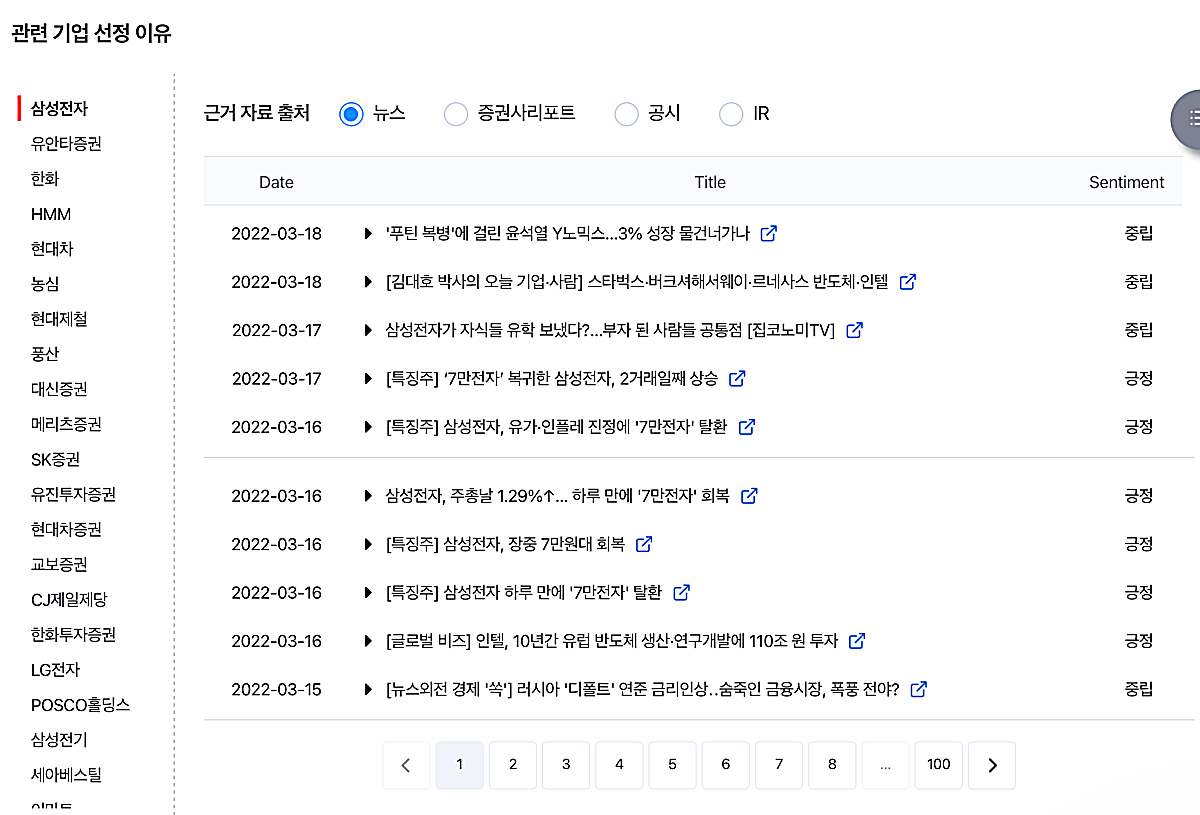
Task: Click the pagination ellipsis button
Action: pos(885,765)
